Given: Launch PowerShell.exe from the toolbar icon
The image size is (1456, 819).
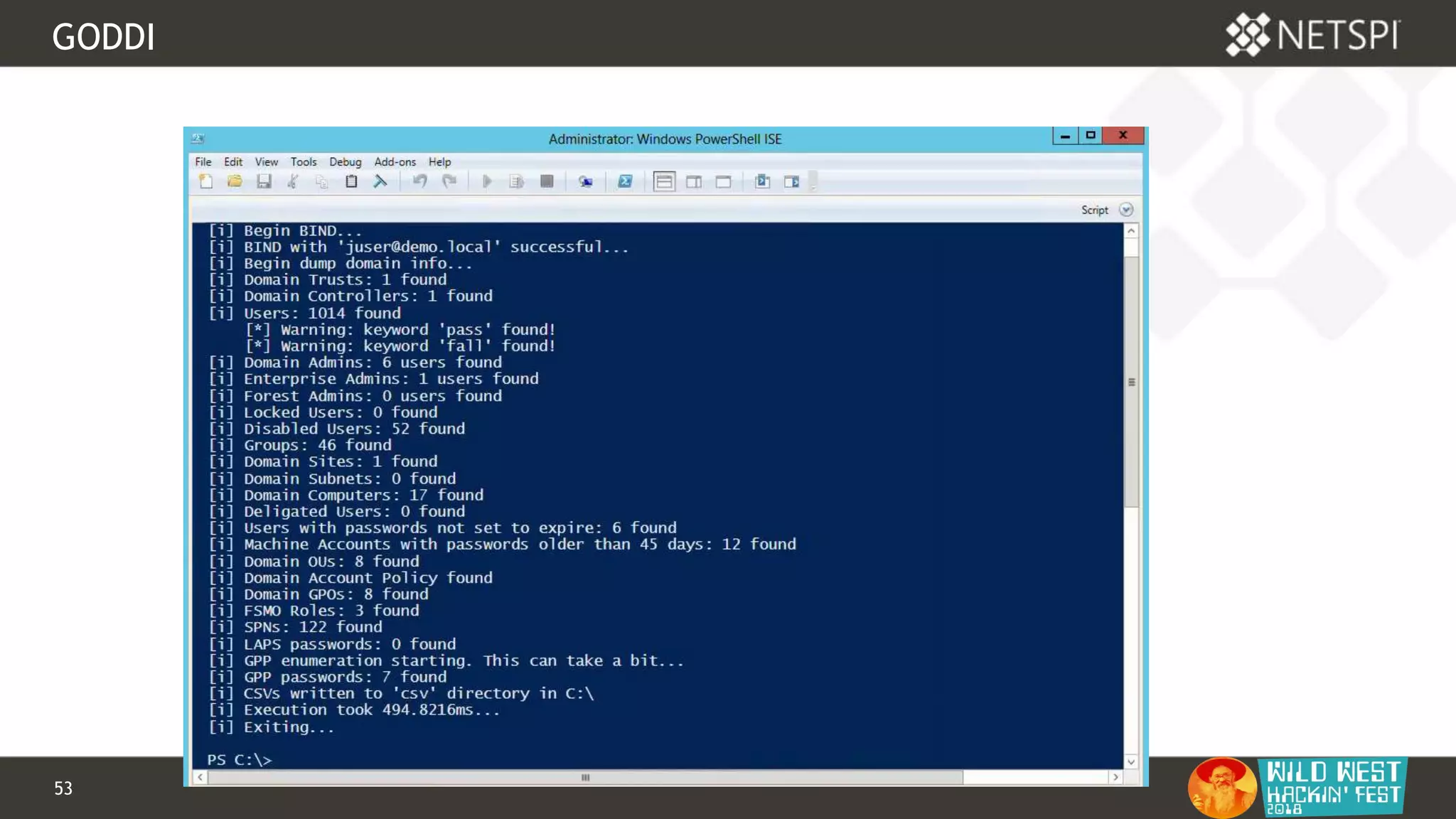Looking at the screenshot, I should (625, 181).
